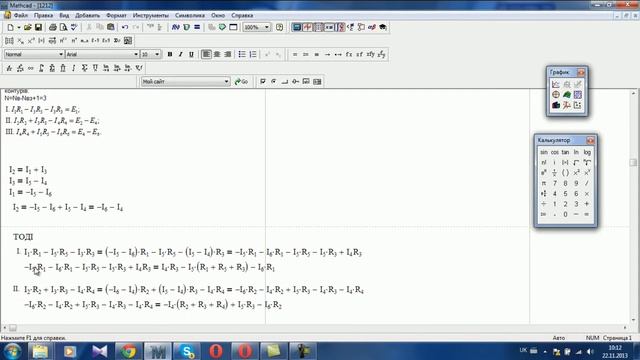
Task: Insert a 3D bar plot from the График palette
Action: click(556, 105)
